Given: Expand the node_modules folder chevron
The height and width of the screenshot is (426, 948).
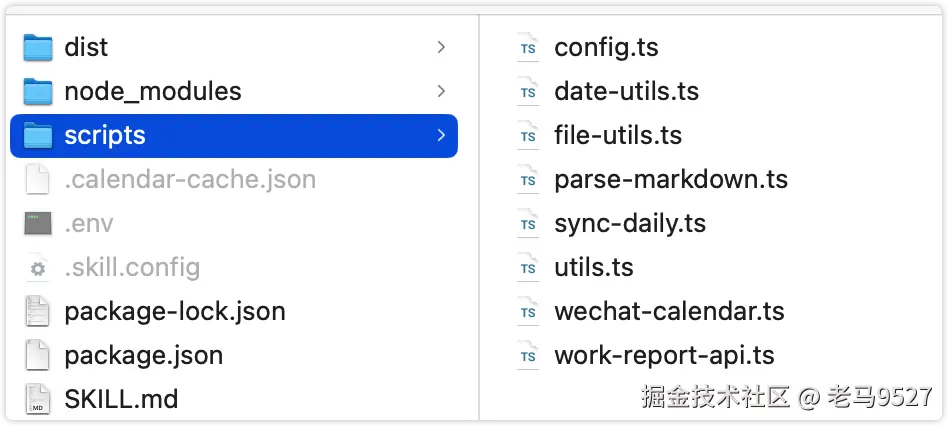Looking at the screenshot, I should point(441,91).
